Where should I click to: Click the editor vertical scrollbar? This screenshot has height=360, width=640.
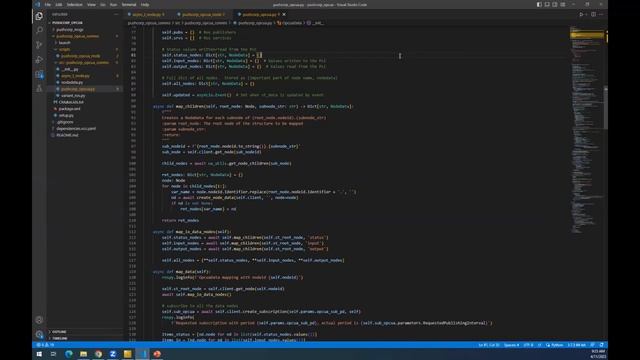[x=606, y=108]
